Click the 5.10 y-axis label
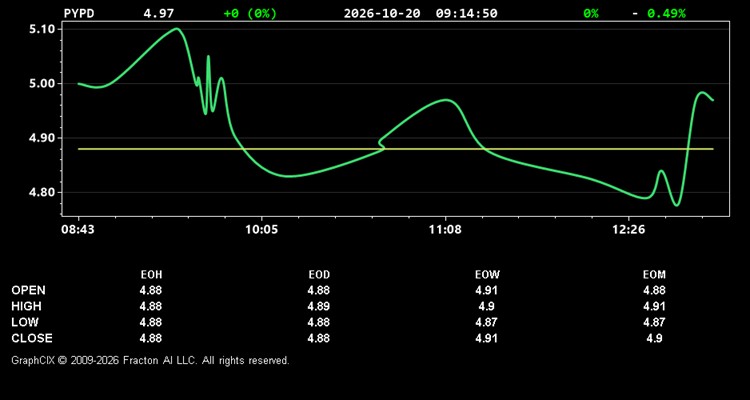 [x=41, y=29]
